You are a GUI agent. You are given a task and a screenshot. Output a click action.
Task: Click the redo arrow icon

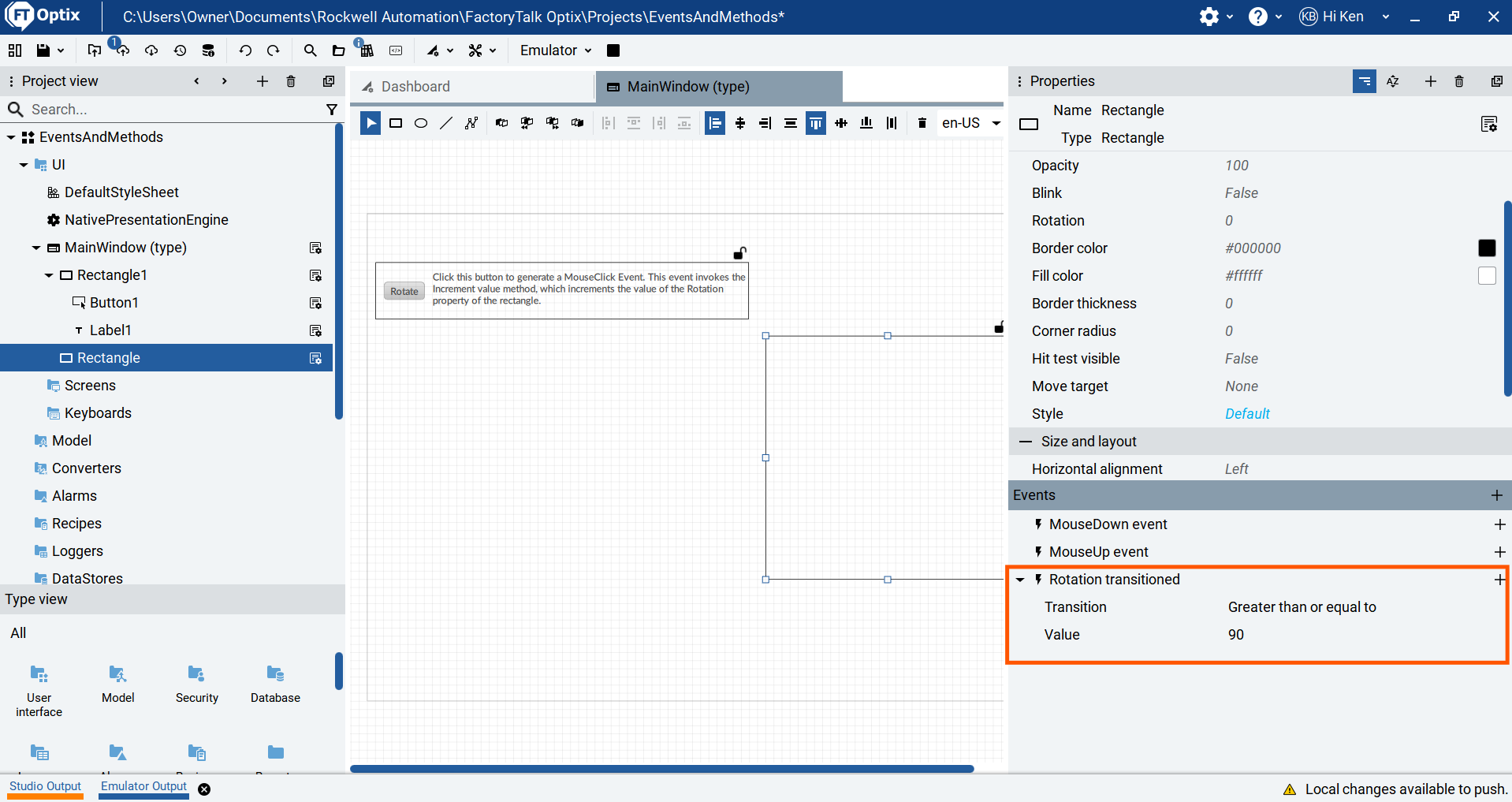tap(274, 50)
